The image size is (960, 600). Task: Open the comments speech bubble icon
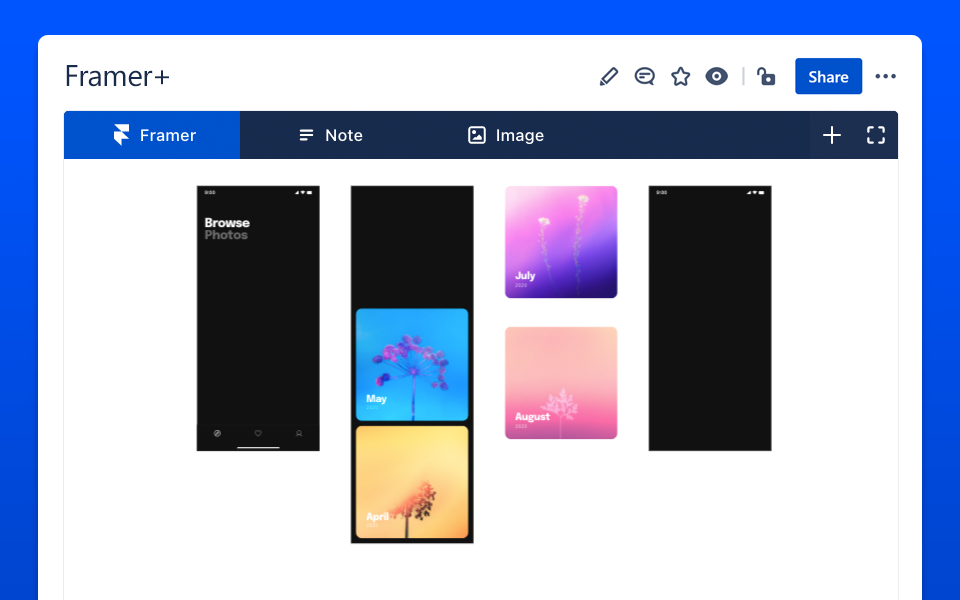point(645,77)
